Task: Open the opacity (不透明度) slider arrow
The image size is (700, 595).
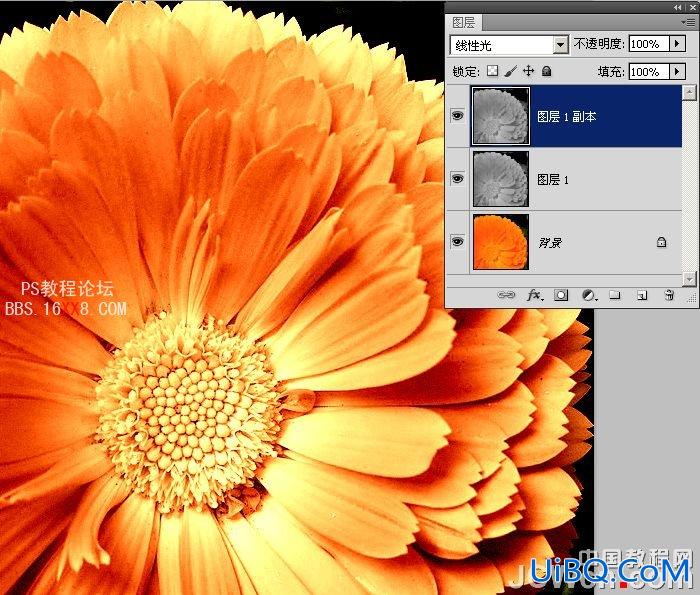Action: (x=677, y=44)
